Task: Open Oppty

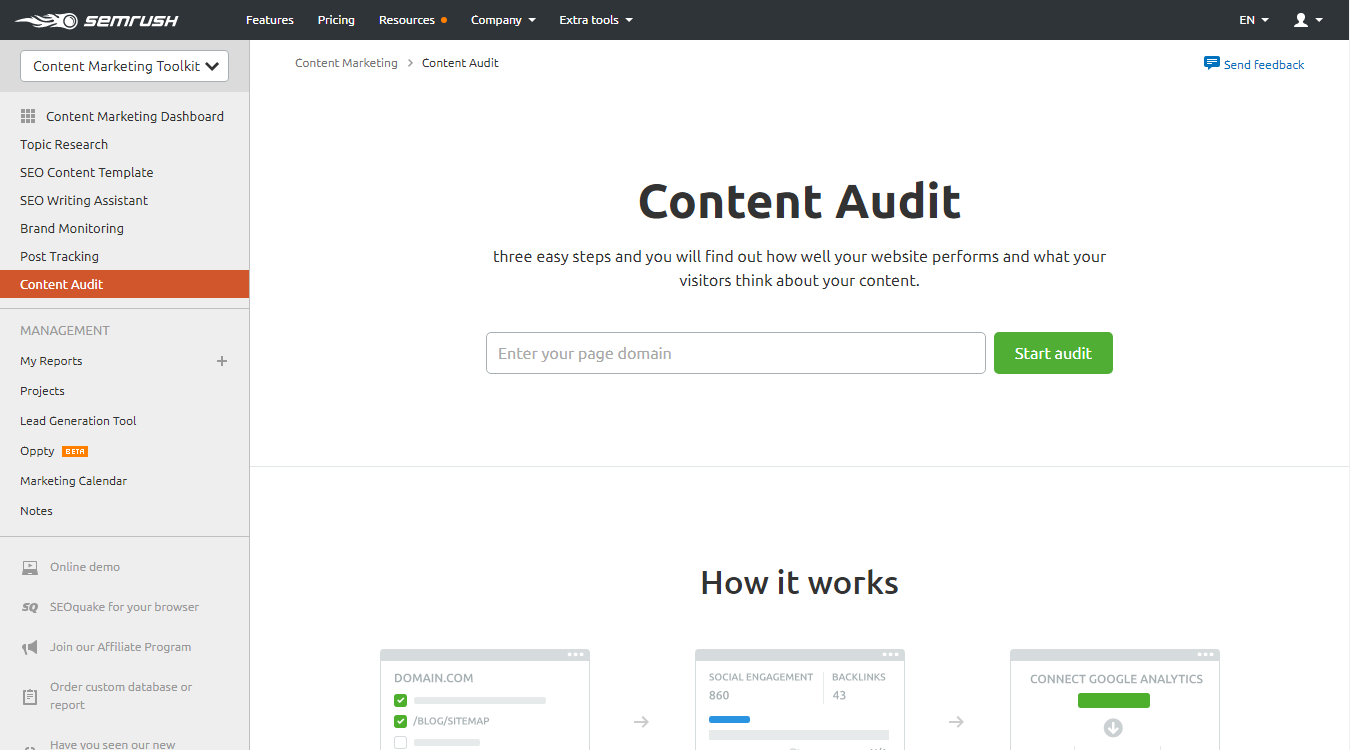Action: point(37,451)
